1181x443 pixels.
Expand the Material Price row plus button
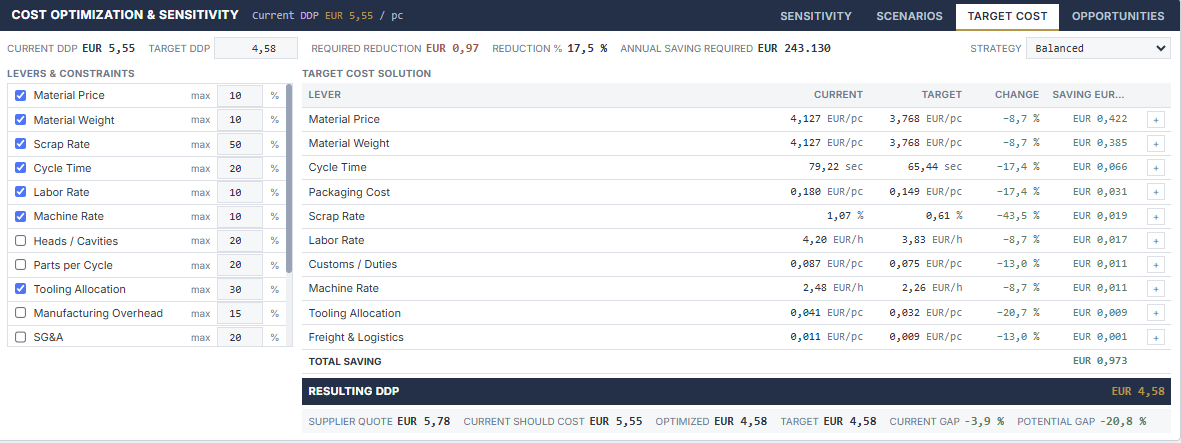tap(1155, 119)
